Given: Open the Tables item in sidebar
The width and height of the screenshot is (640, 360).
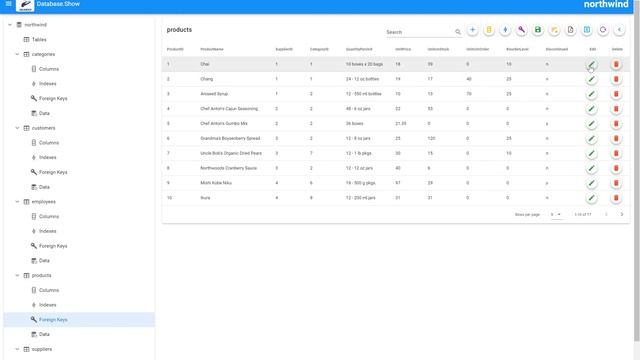Looking at the screenshot, I should point(39,40).
